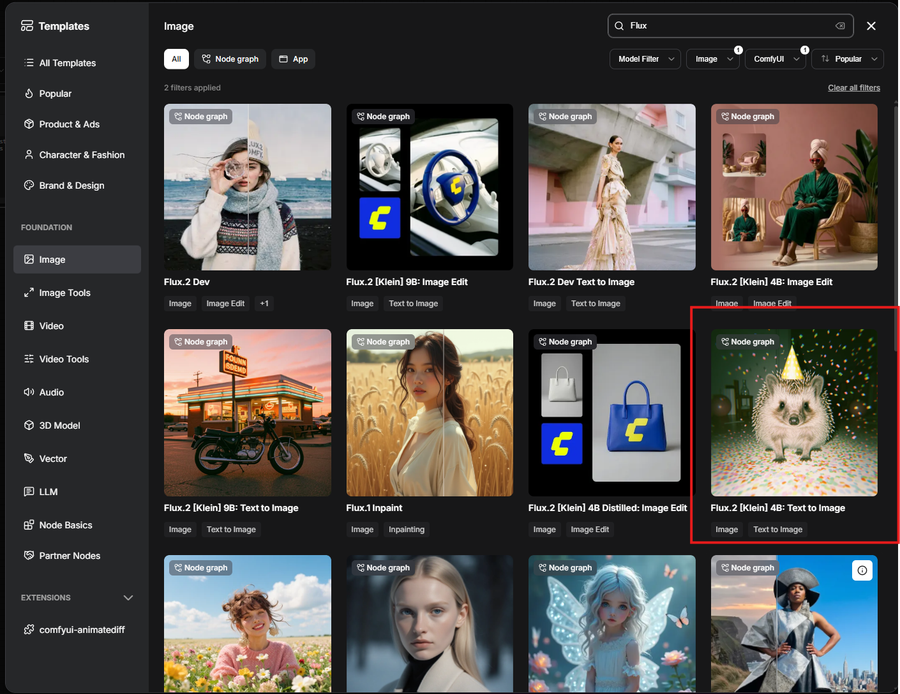Screen dimensions: 900x694
Task: Open the Flux.2 [Klein] 9B: Text to Image thumbnail
Action: (247, 413)
